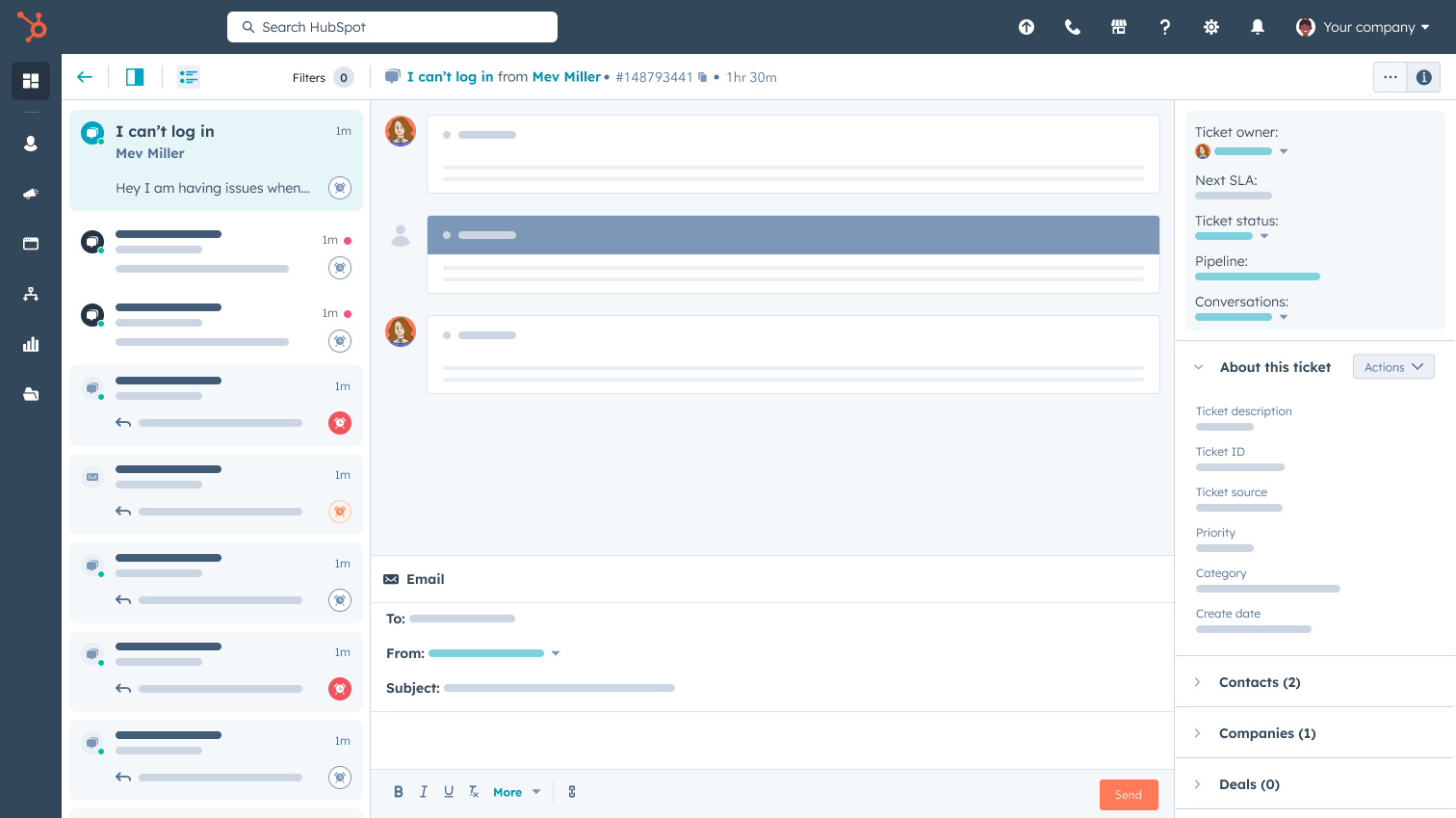
Task: Open the marketplace store icon
Action: 1118,27
